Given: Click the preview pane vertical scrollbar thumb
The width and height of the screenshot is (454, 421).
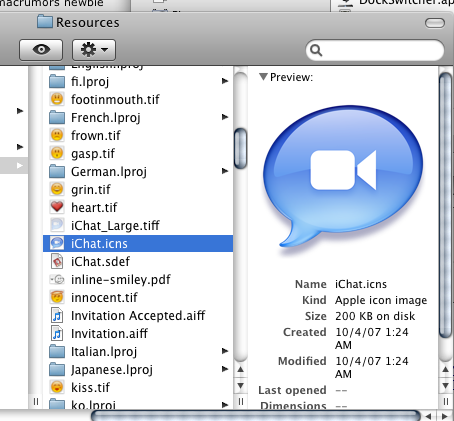Looking at the screenshot, I should [446, 205].
